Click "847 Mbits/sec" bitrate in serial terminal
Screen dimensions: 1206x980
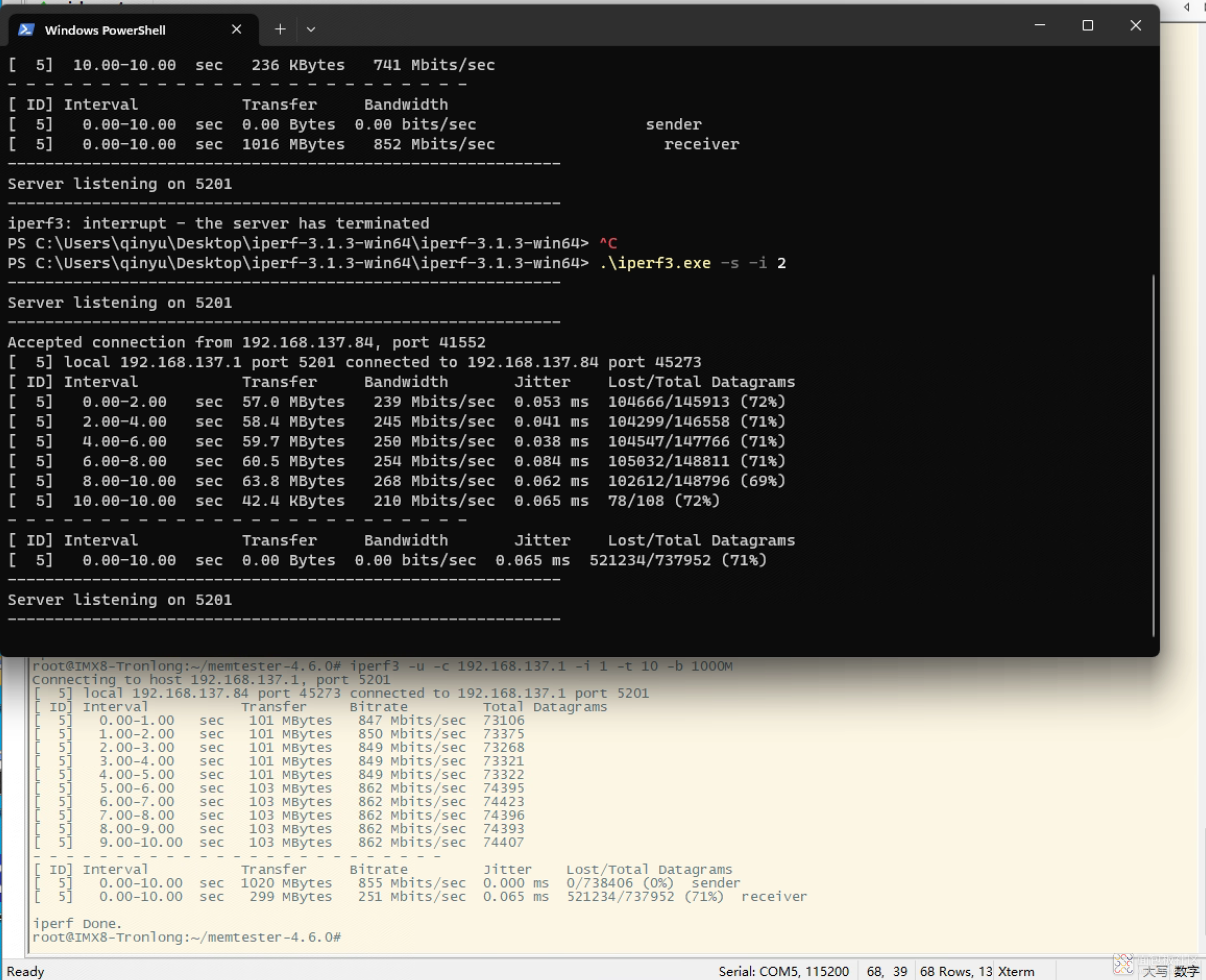click(x=411, y=720)
